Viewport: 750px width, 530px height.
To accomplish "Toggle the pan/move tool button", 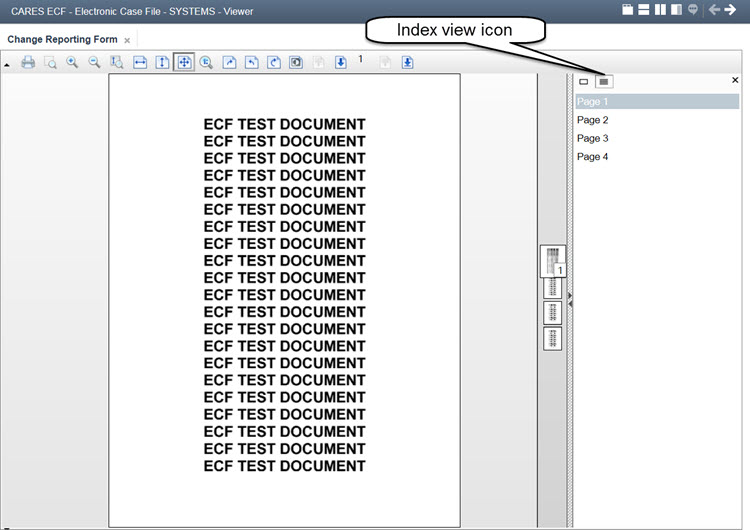I will [x=184, y=62].
